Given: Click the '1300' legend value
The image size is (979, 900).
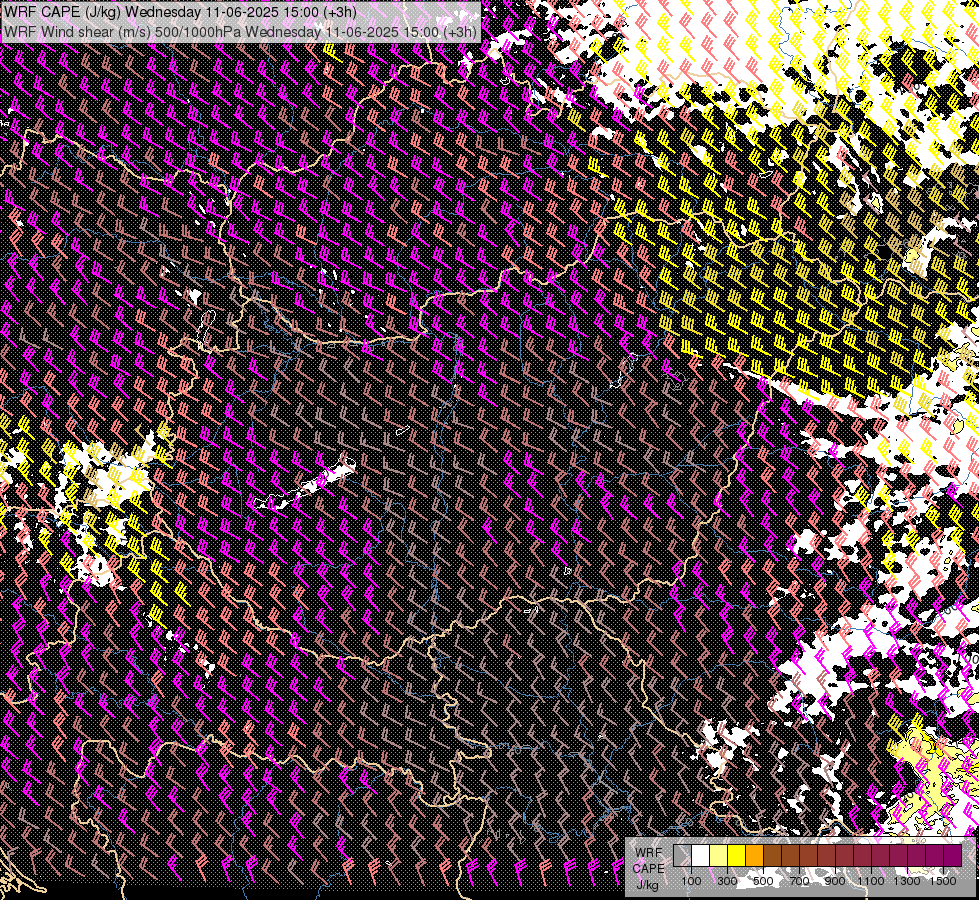Looking at the screenshot, I should [x=907, y=881].
